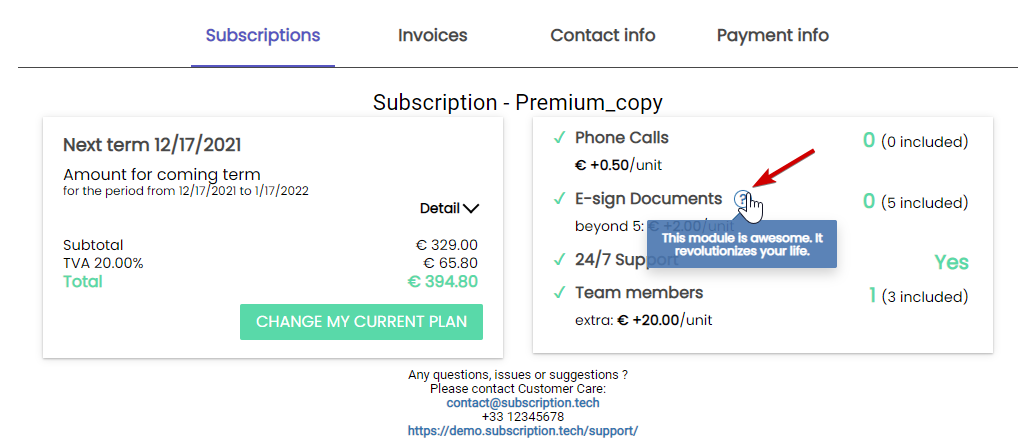The width and height of the screenshot is (1023, 447).
Task: Click the green Total amount € 394.80
Action: click(442, 282)
